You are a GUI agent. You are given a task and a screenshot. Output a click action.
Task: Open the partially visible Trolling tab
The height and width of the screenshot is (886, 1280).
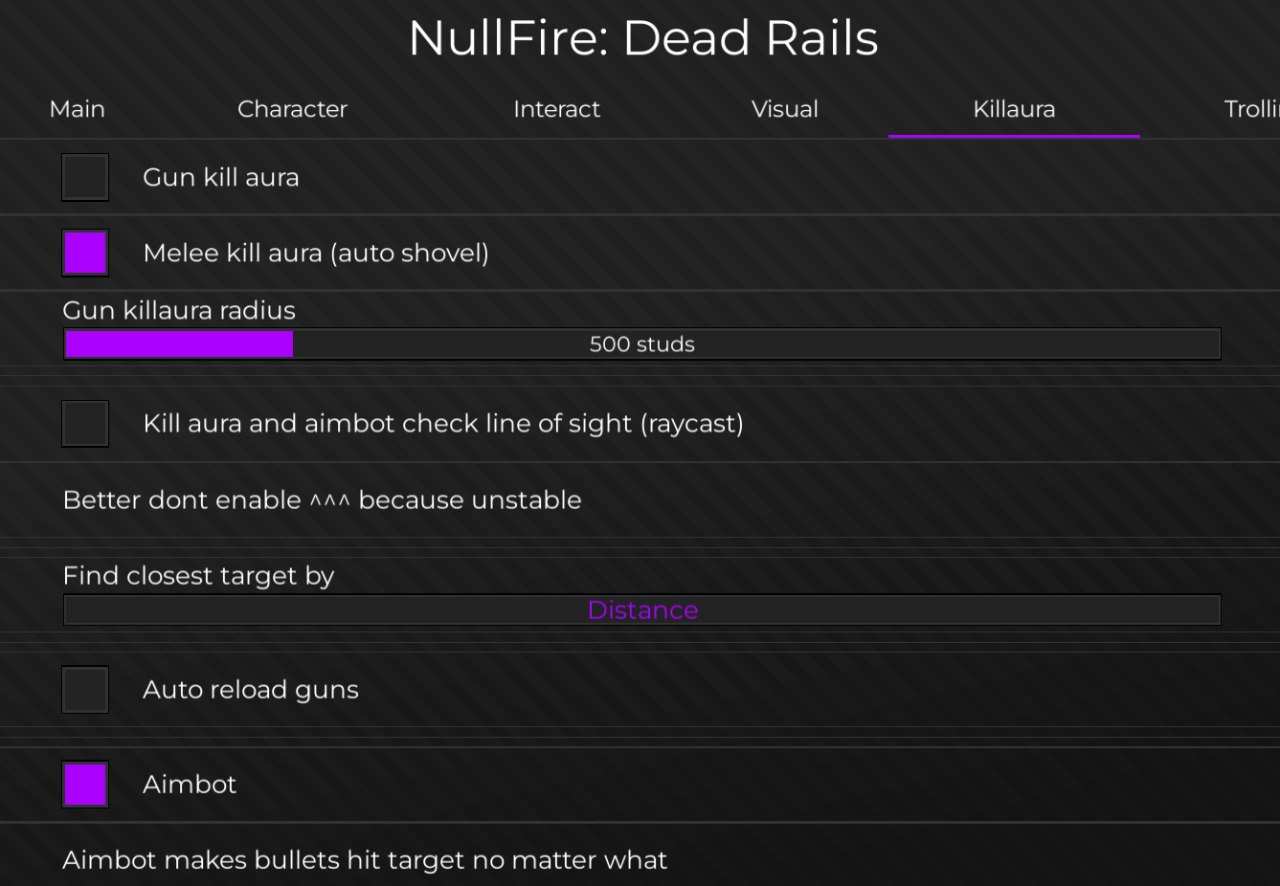click(1251, 109)
